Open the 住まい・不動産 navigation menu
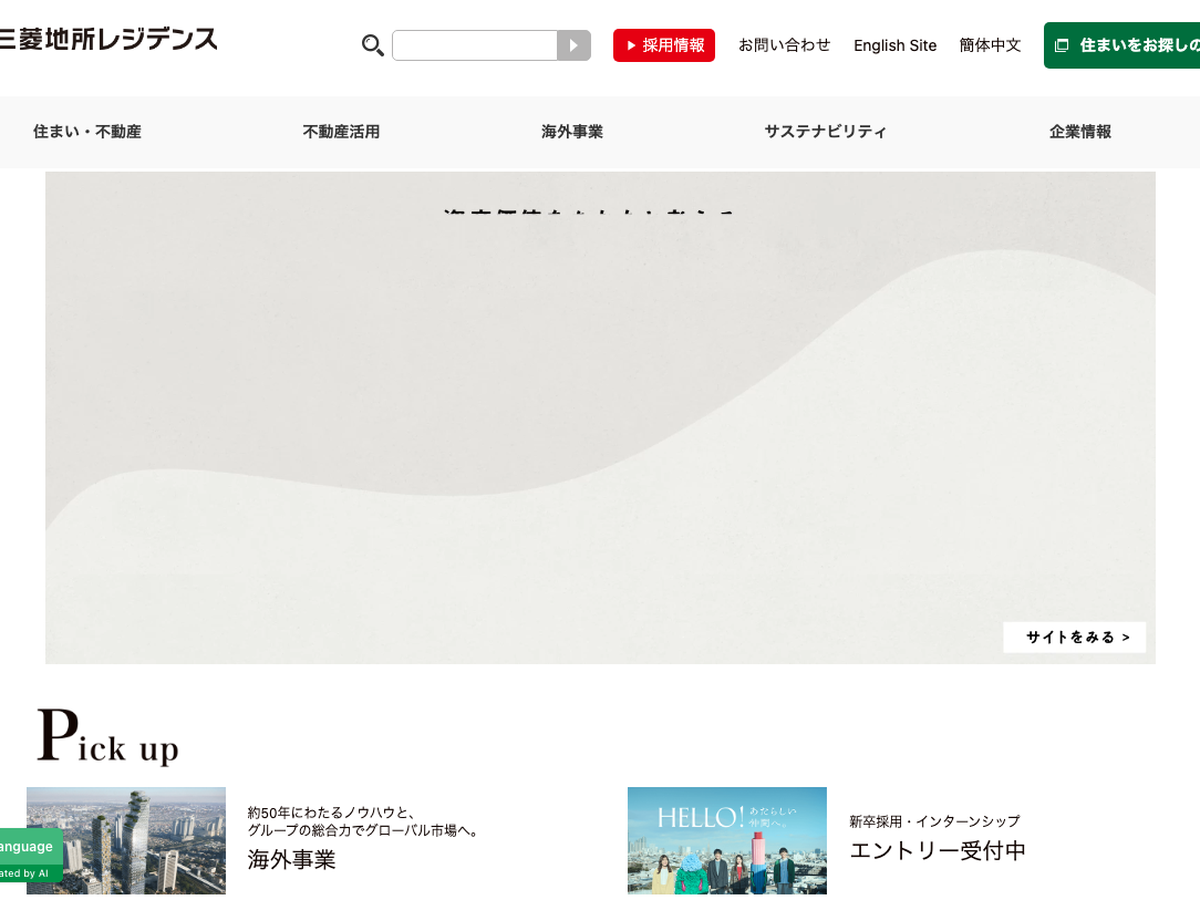This screenshot has width=1200, height=900. [87, 131]
